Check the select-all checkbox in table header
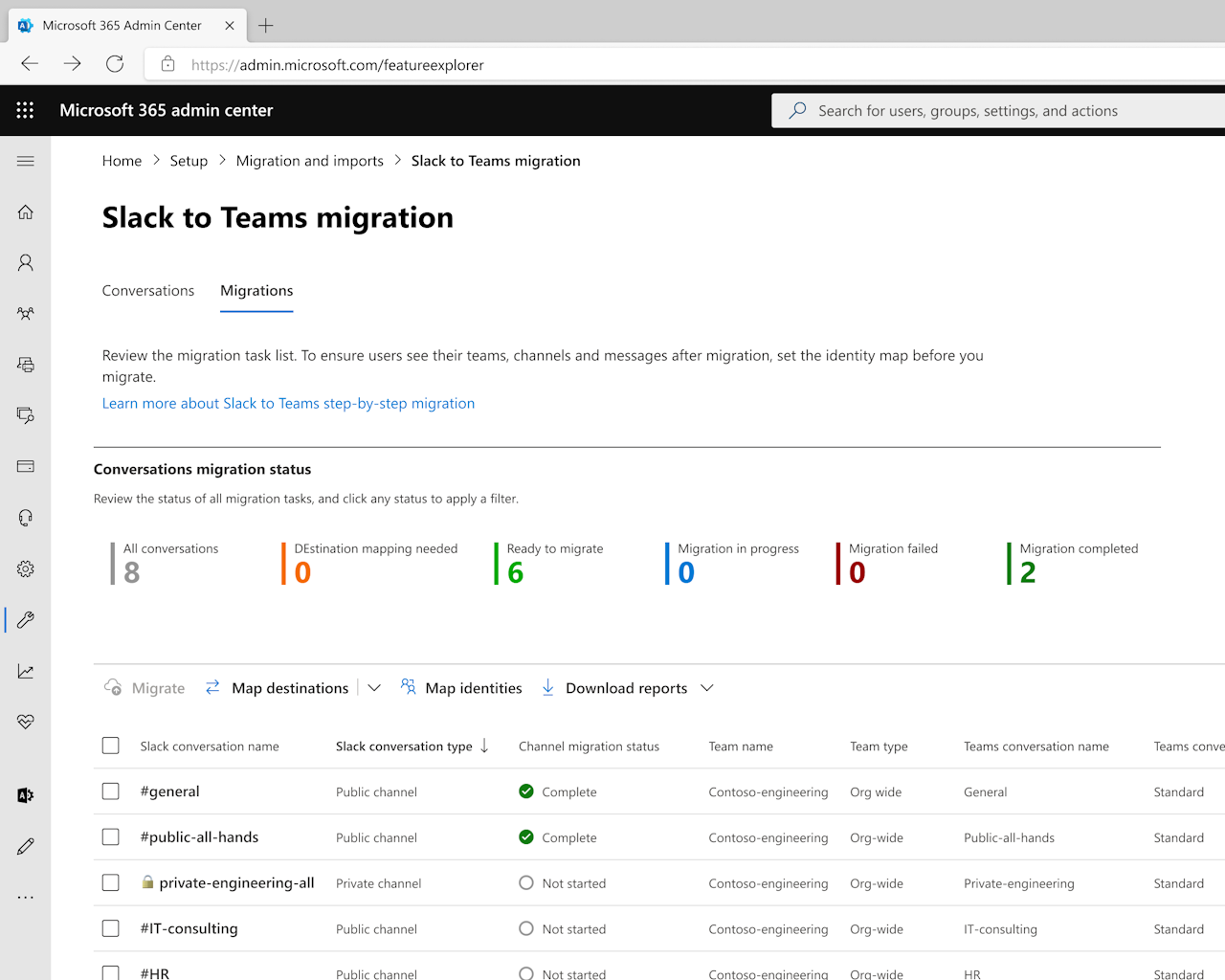The width and height of the screenshot is (1225, 980). pyautogui.click(x=110, y=745)
